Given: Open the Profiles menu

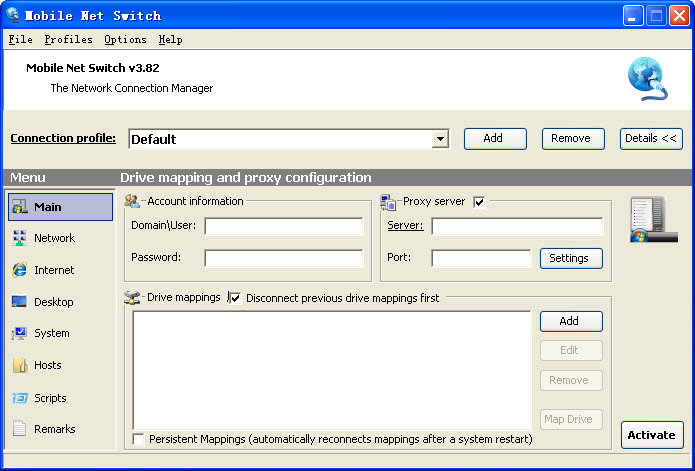Looking at the screenshot, I should (68, 40).
